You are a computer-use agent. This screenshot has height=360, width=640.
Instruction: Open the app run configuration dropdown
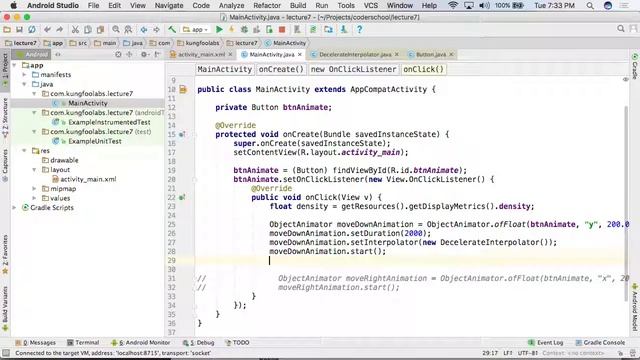[x=196, y=29]
